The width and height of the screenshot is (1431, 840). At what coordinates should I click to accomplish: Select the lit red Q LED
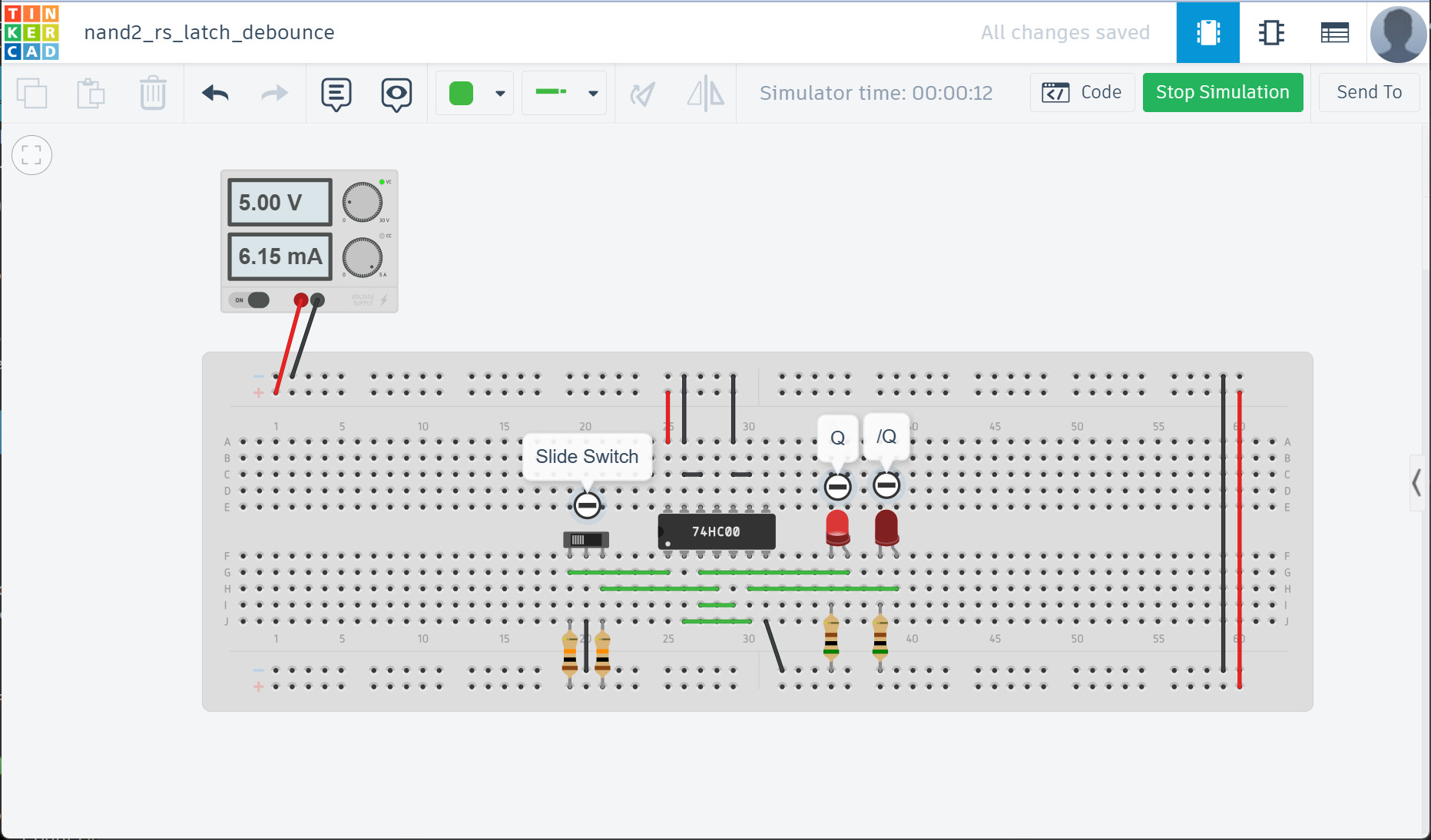pos(837,529)
